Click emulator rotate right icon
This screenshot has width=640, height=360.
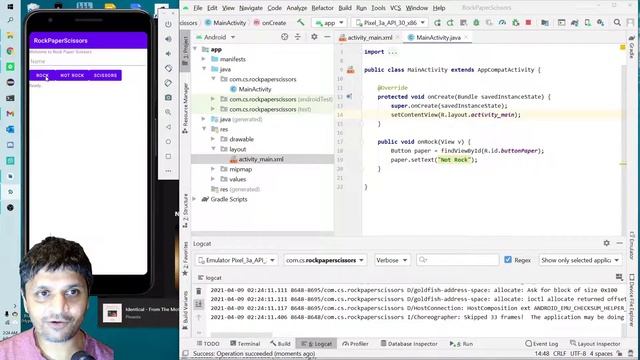pos(168,83)
